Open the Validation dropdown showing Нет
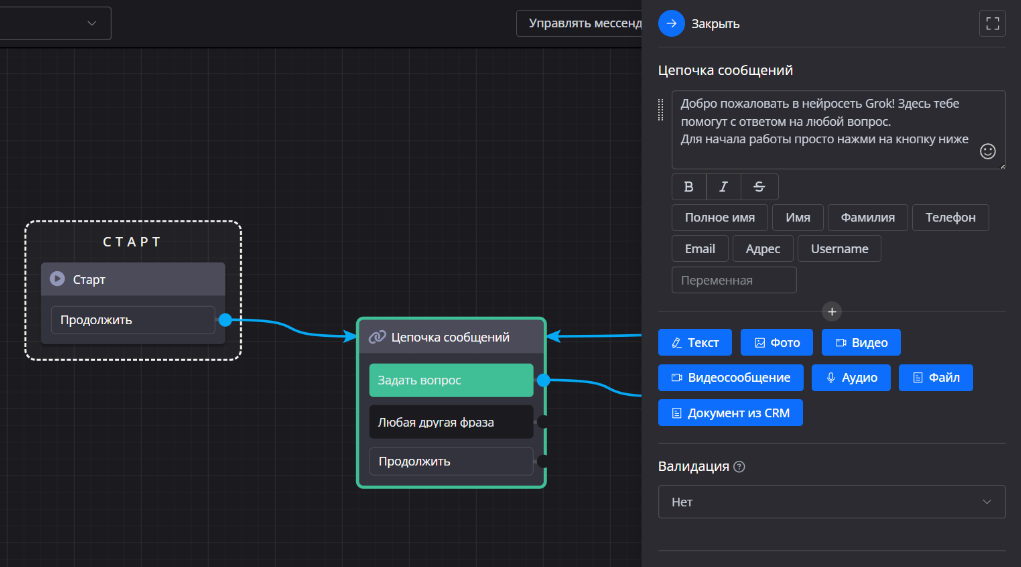This screenshot has height=567, width=1021. pyautogui.click(x=831, y=502)
